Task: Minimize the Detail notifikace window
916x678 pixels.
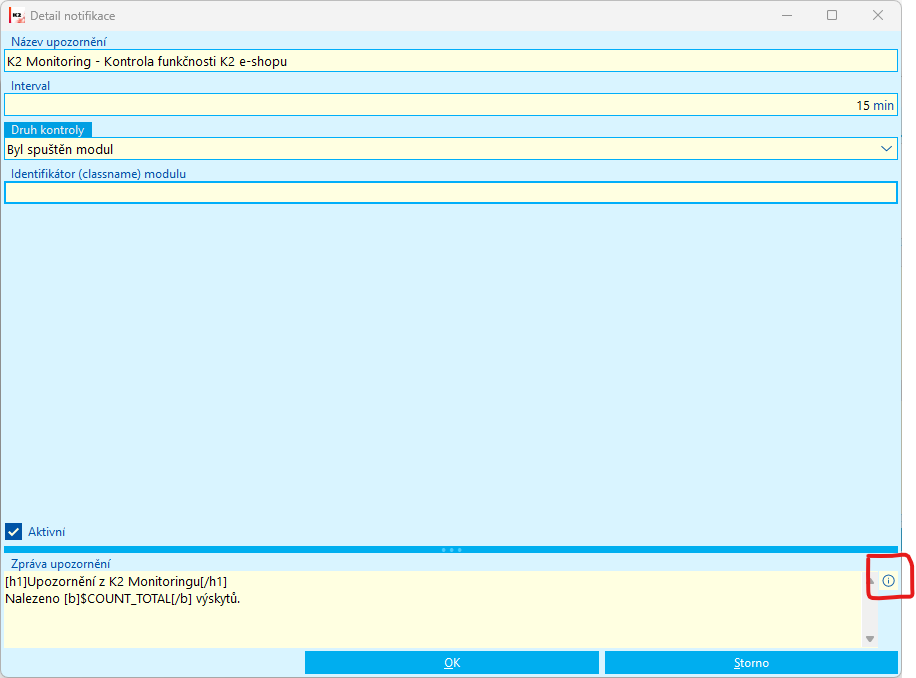Action: click(x=787, y=16)
